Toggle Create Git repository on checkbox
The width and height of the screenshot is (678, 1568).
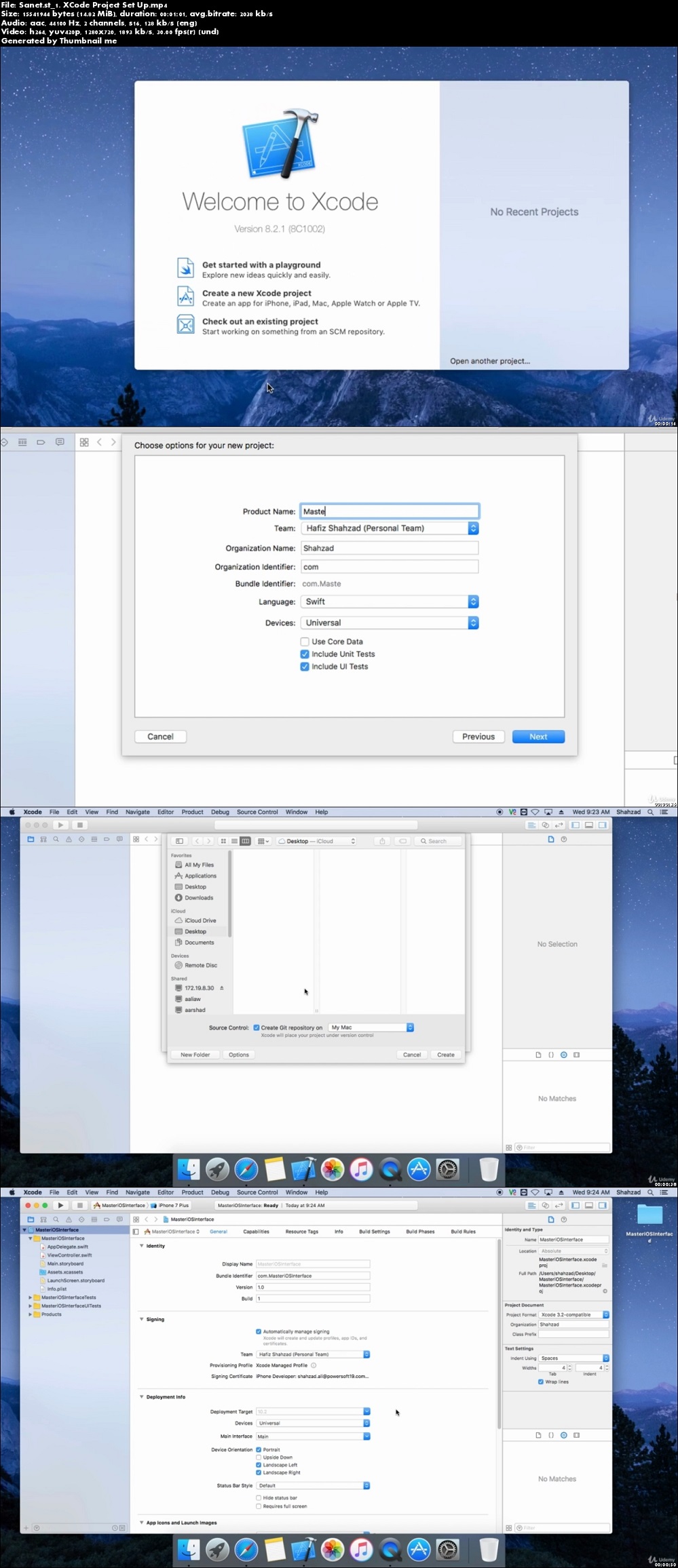257,1027
